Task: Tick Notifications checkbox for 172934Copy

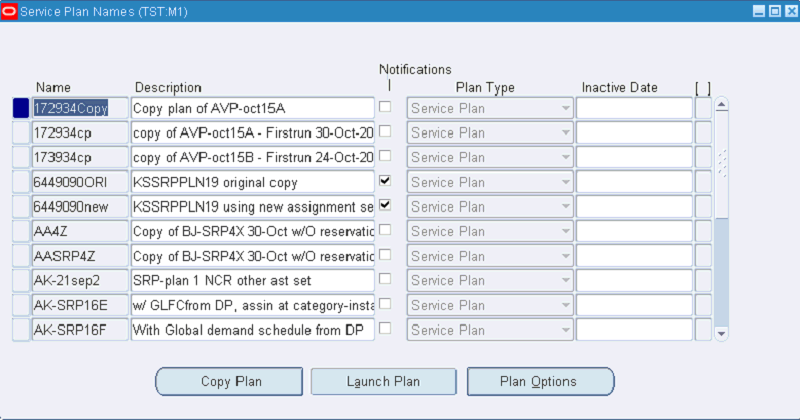Action: coord(385,107)
